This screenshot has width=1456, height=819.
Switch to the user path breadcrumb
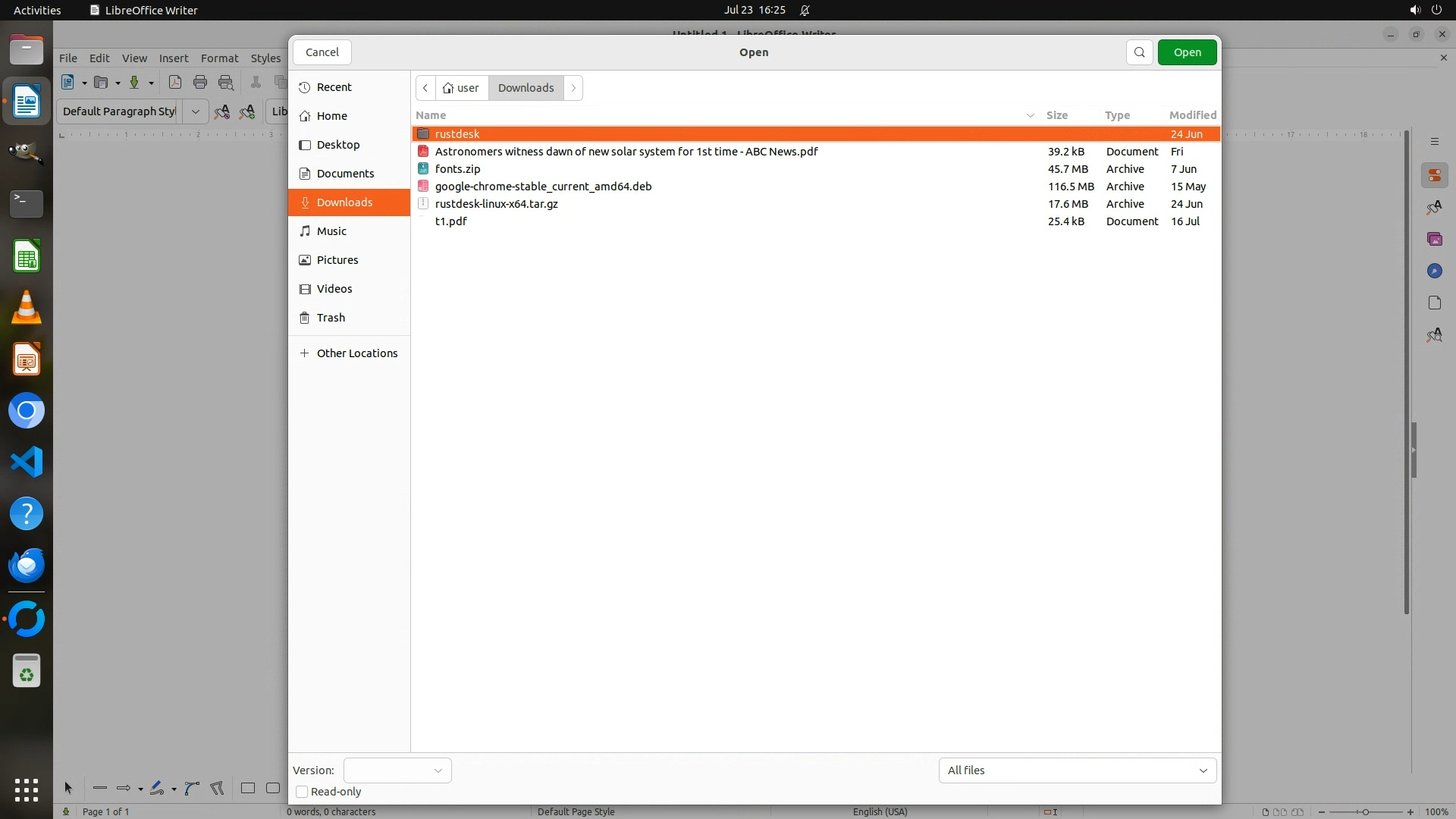(x=462, y=88)
